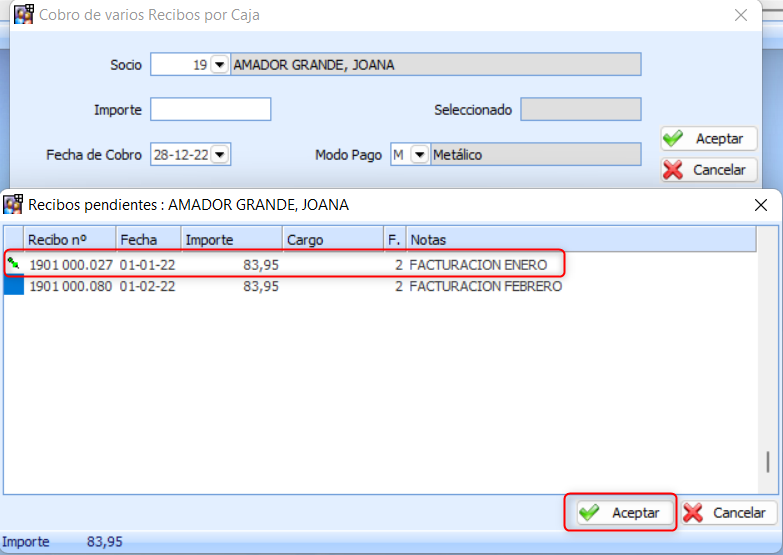Click the green pencil icon on first receipt row
Image resolution: width=783 pixels, height=555 pixels.
click(x=13, y=264)
